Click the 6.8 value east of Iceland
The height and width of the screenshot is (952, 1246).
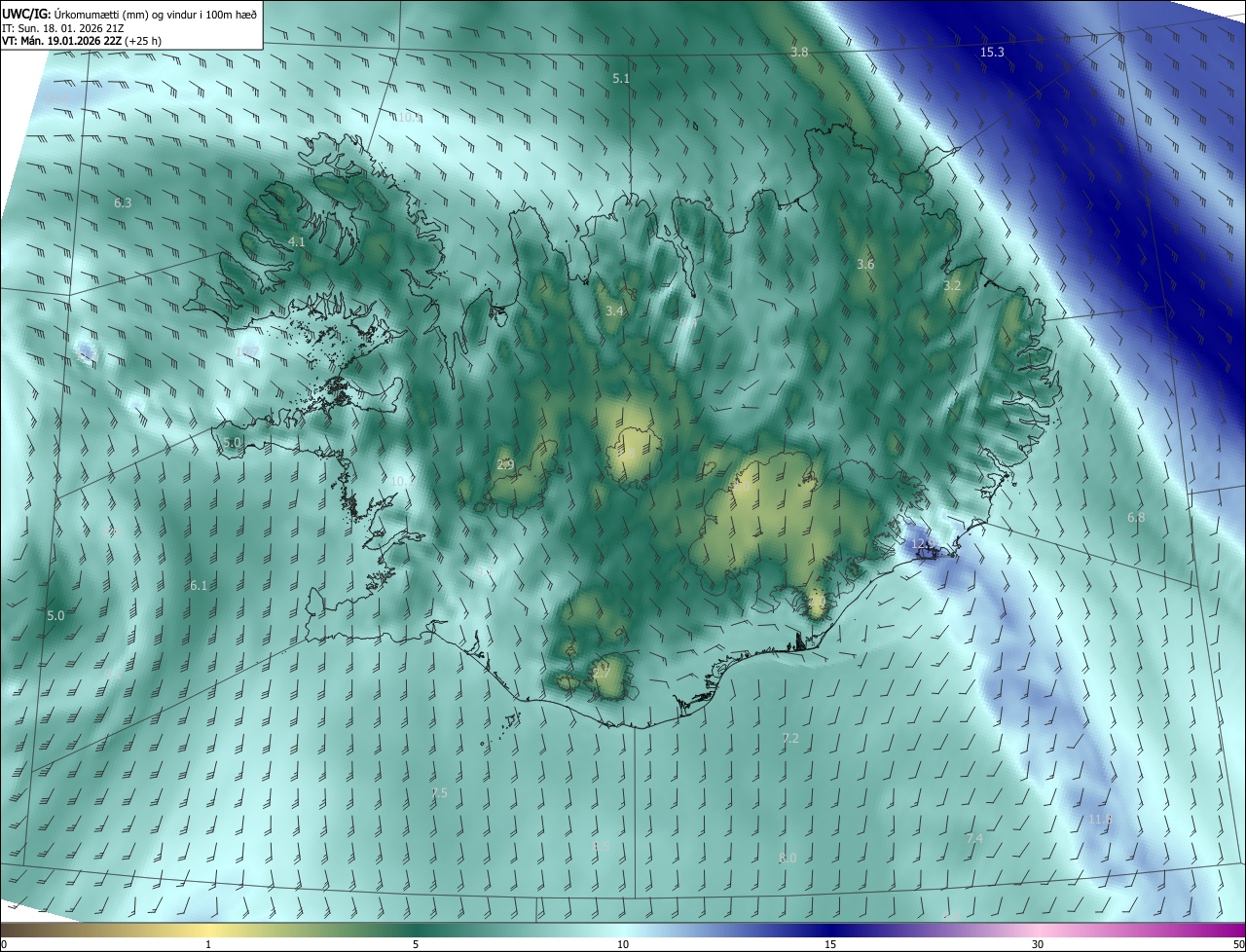(x=1136, y=517)
